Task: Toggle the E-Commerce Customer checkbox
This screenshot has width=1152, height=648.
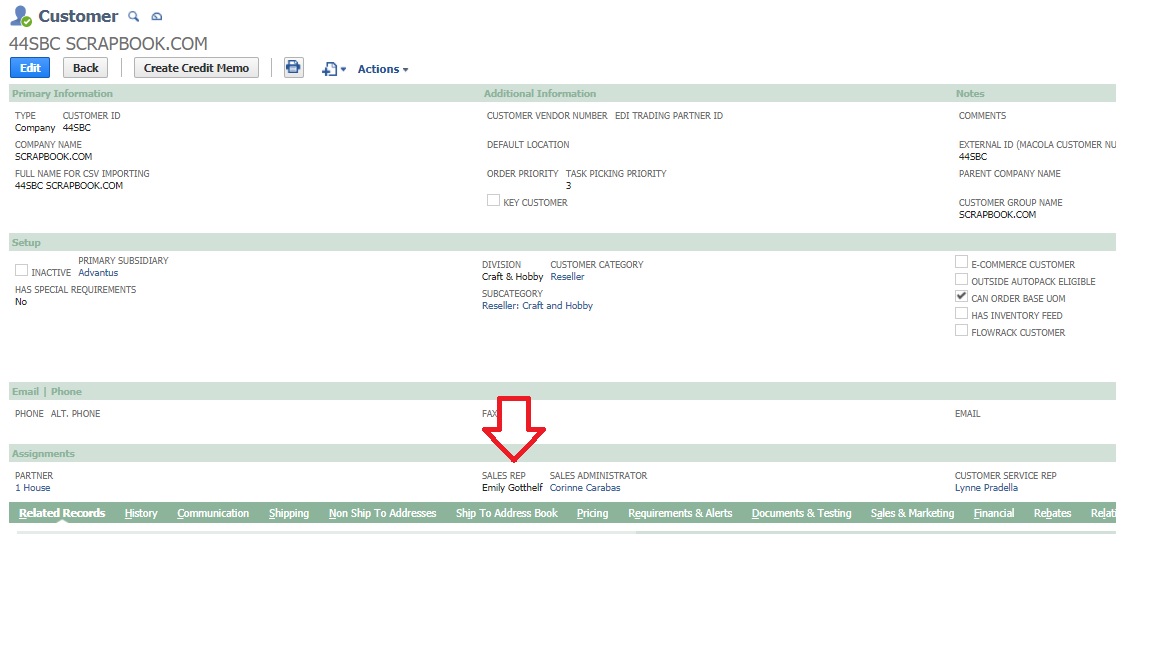Action: (961, 262)
